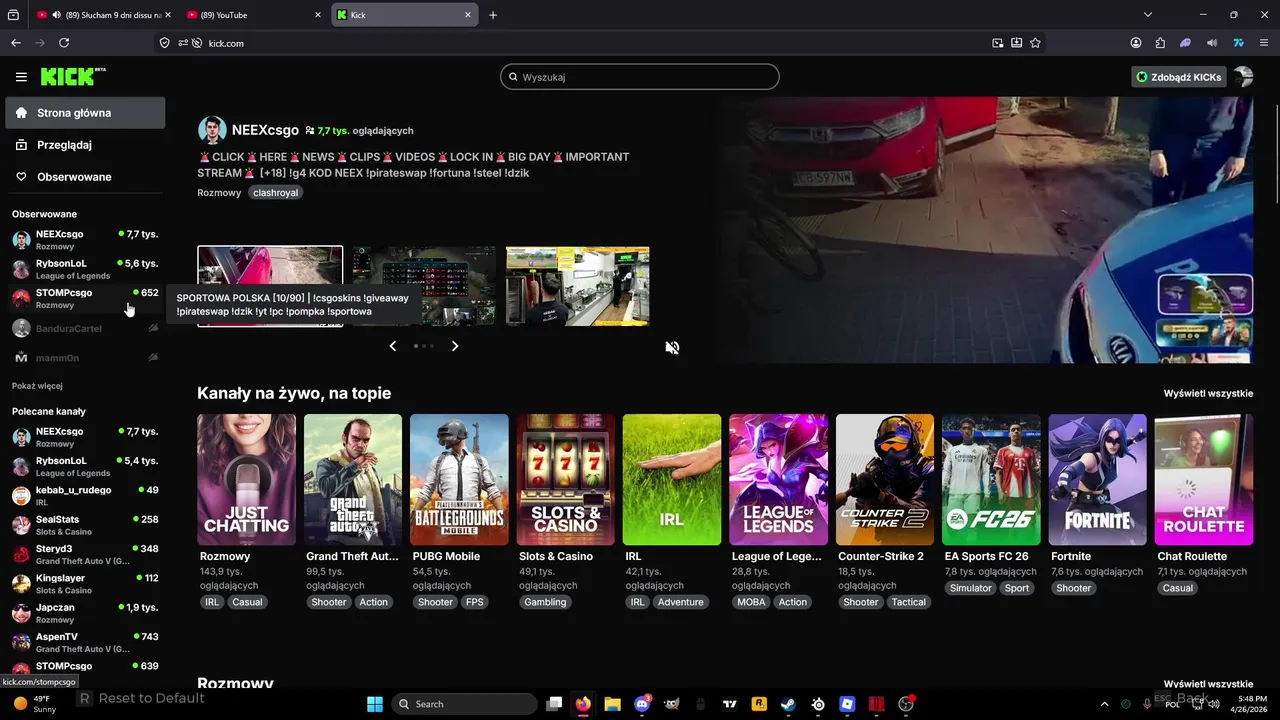The height and width of the screenshot is (720, 1280).
Task: Unmute the featured stream video
Action: point(672,347)
